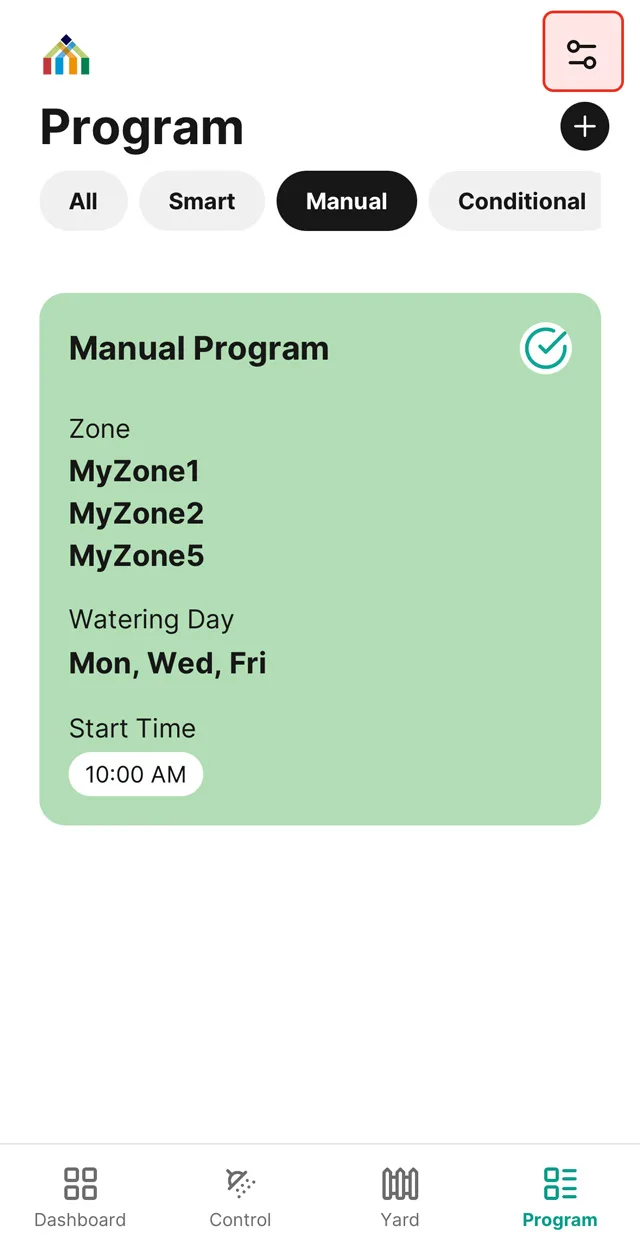Click the colorful house app logo

coord(66,56)
